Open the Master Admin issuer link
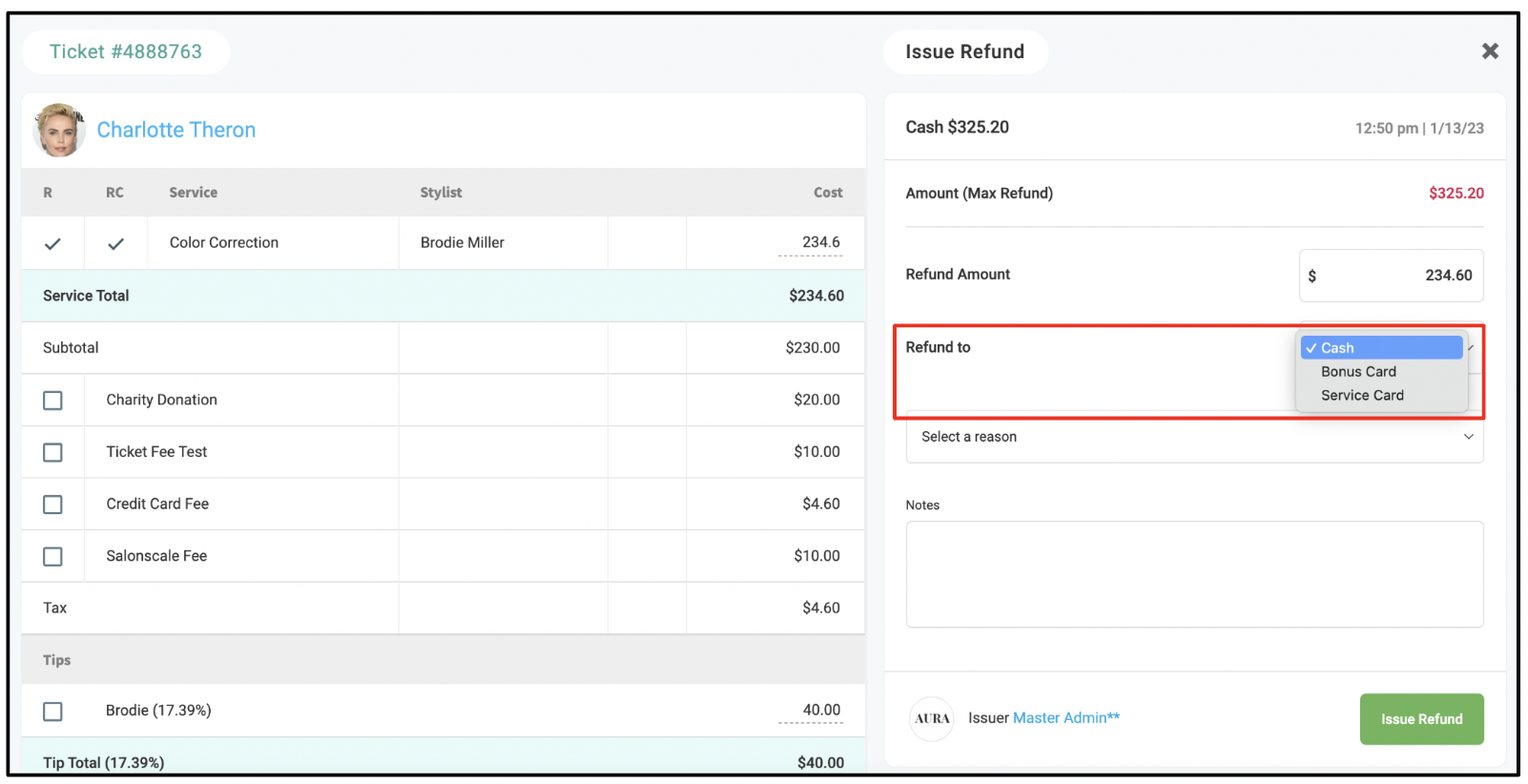This screenshot has width=1528, height=784. (1066, 718)
